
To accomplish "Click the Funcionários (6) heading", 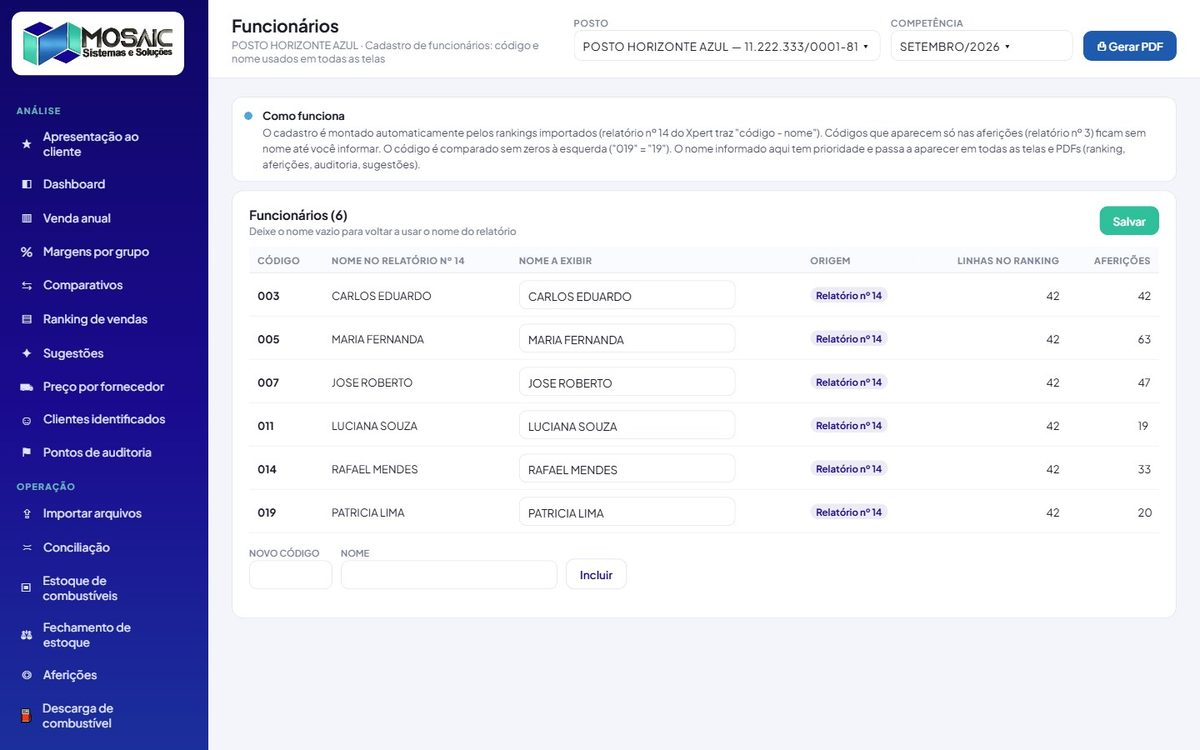I will coord(298,215).
